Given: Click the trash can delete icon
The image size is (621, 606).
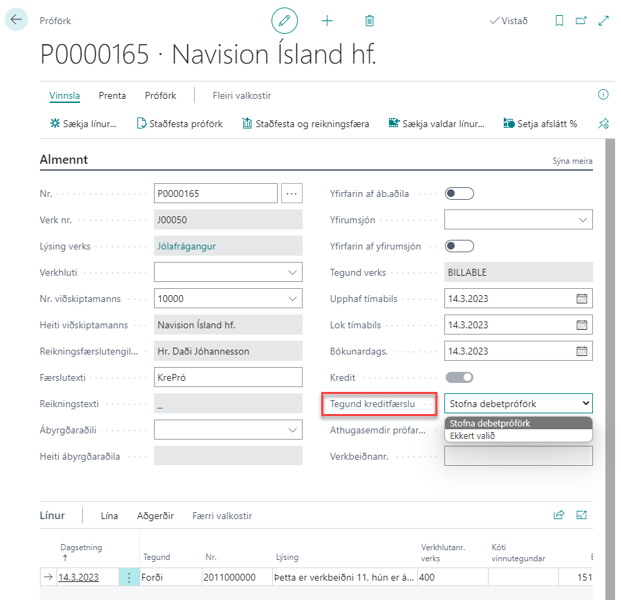Looking at the screenshot, I should [369, 21].
